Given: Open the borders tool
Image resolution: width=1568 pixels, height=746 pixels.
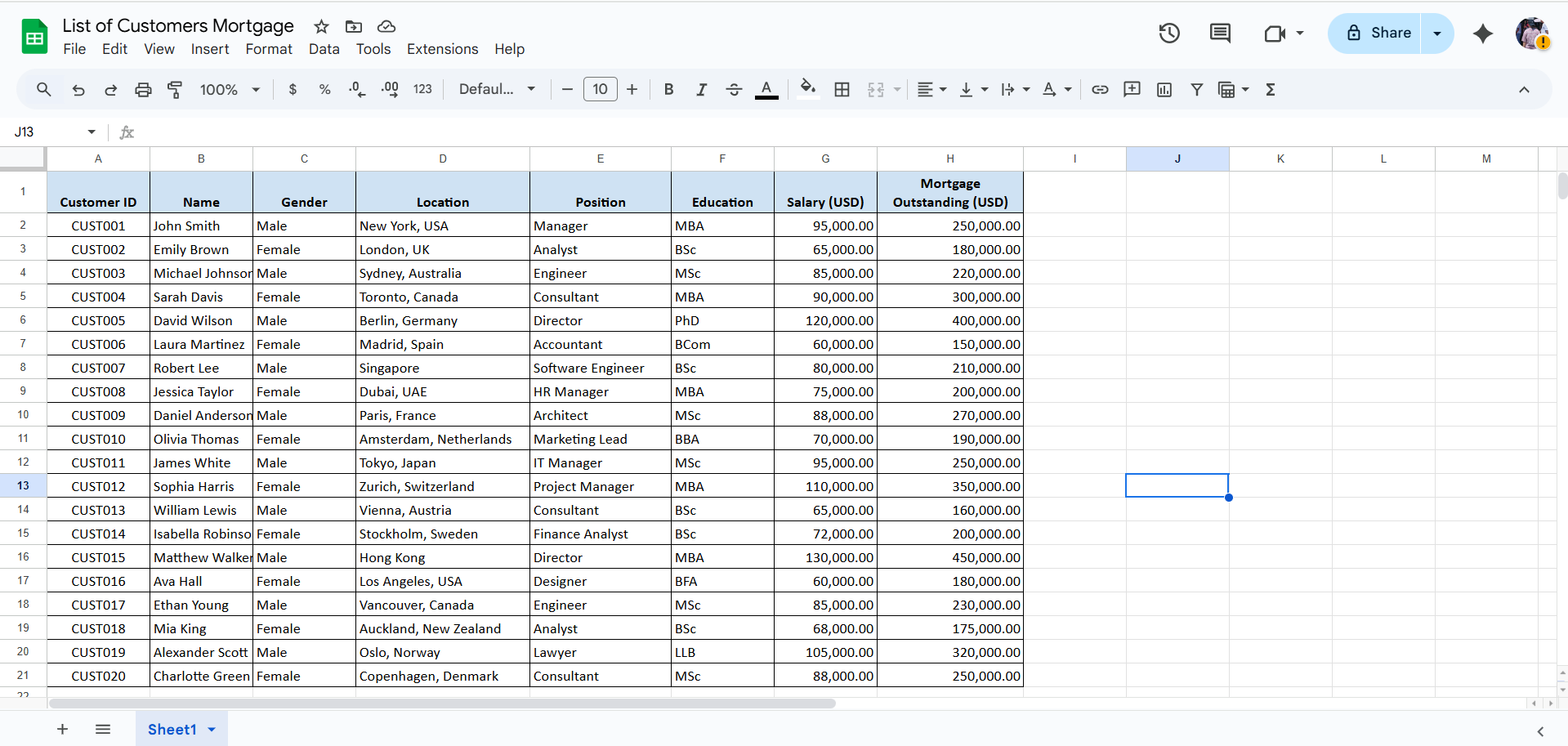Looking at the screenshot, I should [842, 90].
